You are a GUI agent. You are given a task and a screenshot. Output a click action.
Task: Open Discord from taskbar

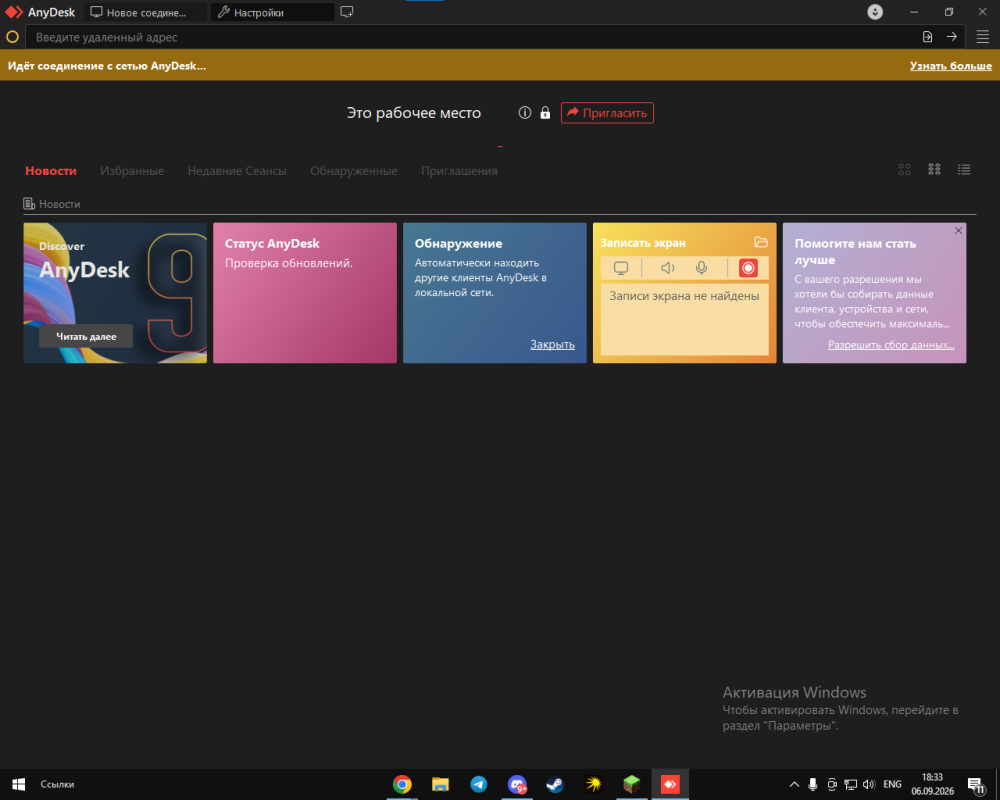(517, 784)
